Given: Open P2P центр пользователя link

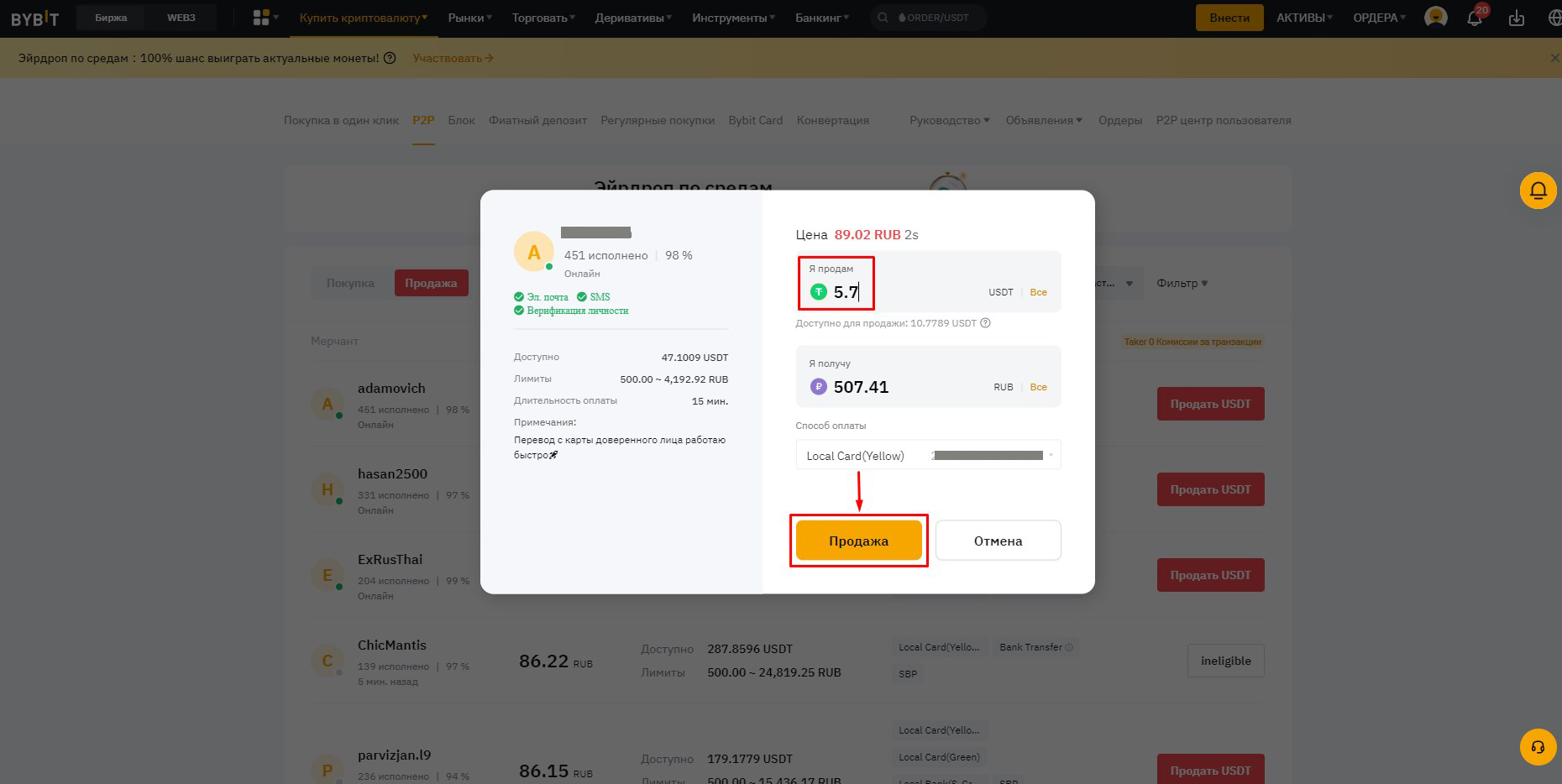Looking at the screenshot, I should [x=1224, y=120].
